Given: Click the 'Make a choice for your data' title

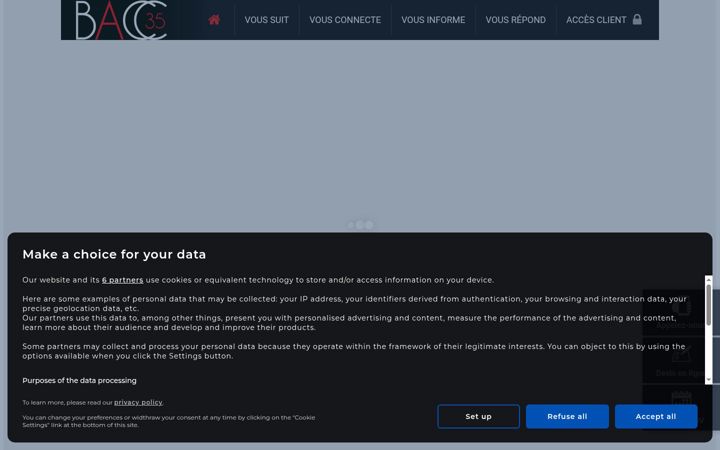Looking at the screenshot, I should (x=114, y=254).
